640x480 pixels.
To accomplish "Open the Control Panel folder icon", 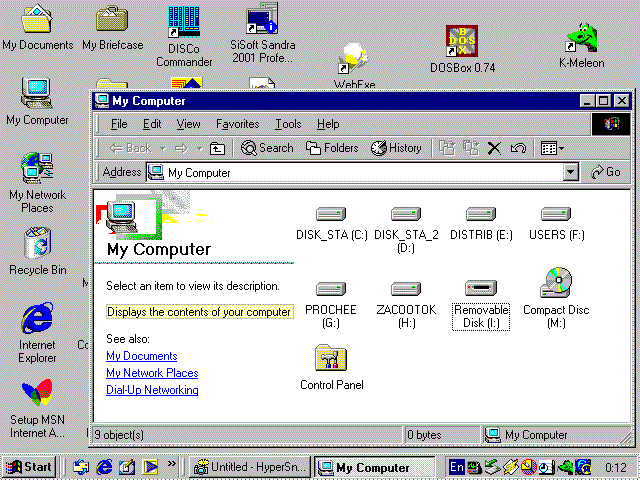I will [331, 358].
